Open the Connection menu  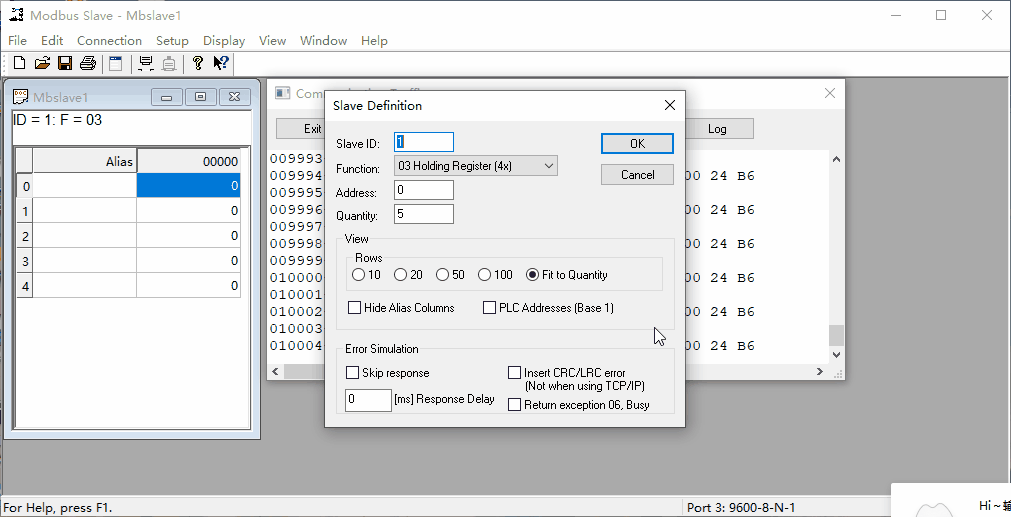(x=109, y=41)
